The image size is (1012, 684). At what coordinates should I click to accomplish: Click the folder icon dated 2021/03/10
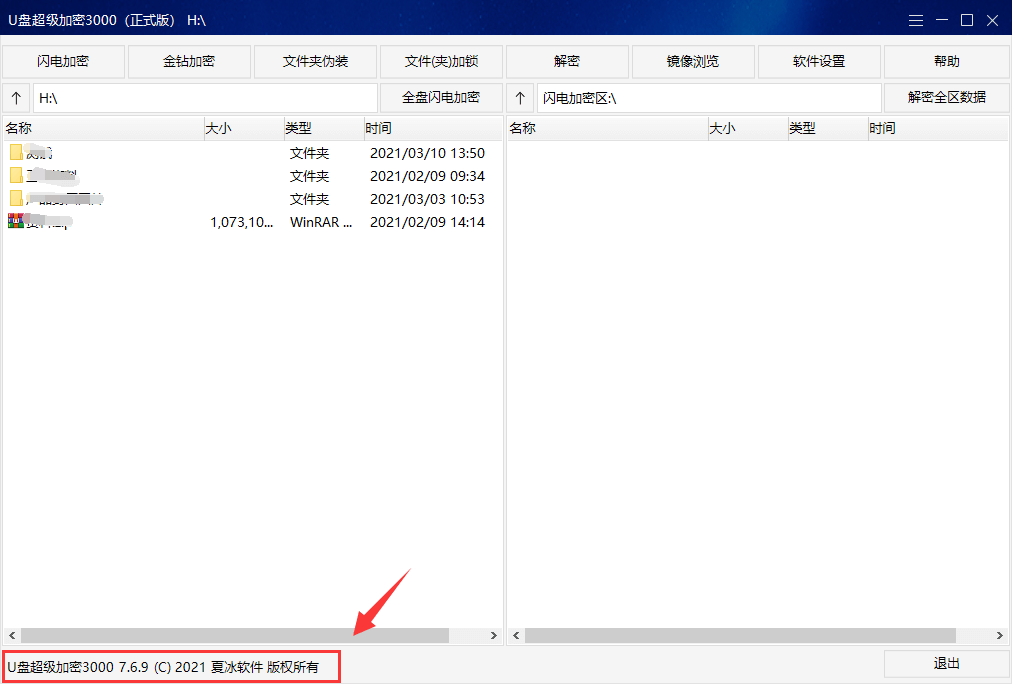[x=14, y=153]
